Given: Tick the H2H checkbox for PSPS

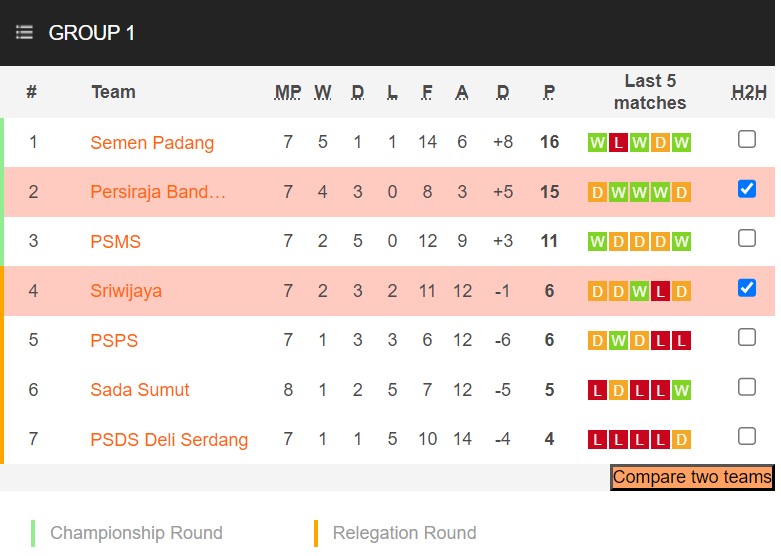Looking at the screenshot, I should click(747, 337).
